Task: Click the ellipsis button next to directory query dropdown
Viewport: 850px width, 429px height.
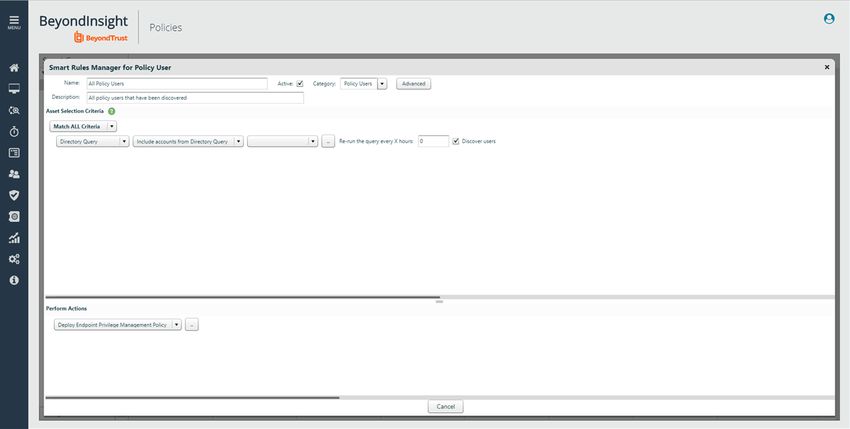Action: 328,141
